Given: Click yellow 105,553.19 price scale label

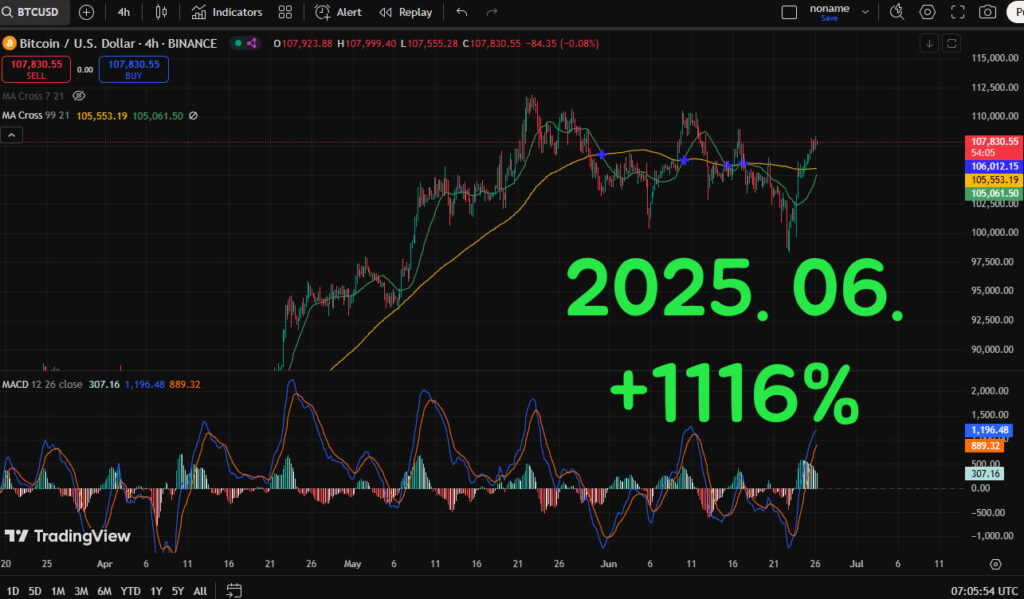Looking at the screenshot, I should 993,180.
